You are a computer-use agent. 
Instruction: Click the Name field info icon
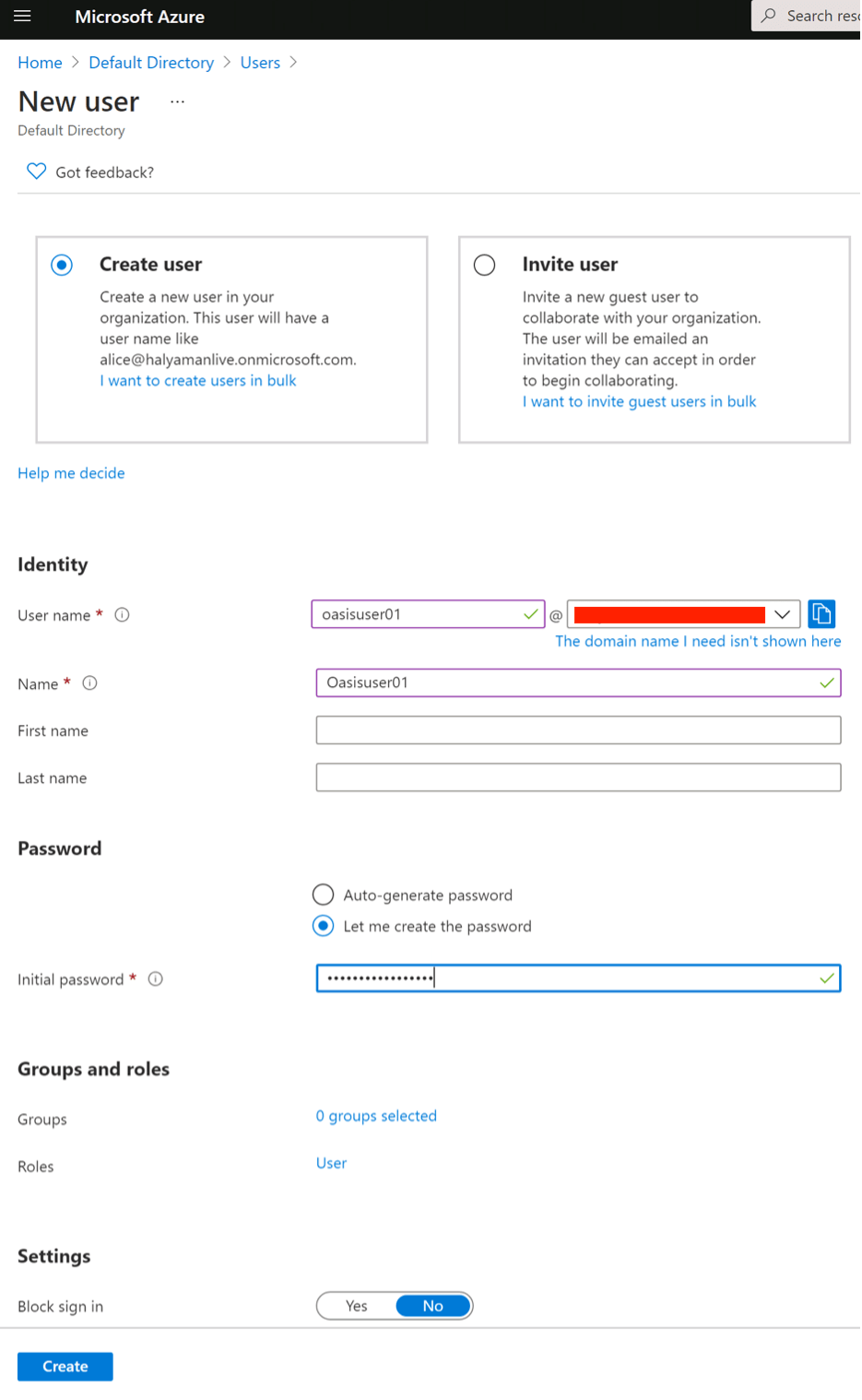click(89, 683)
